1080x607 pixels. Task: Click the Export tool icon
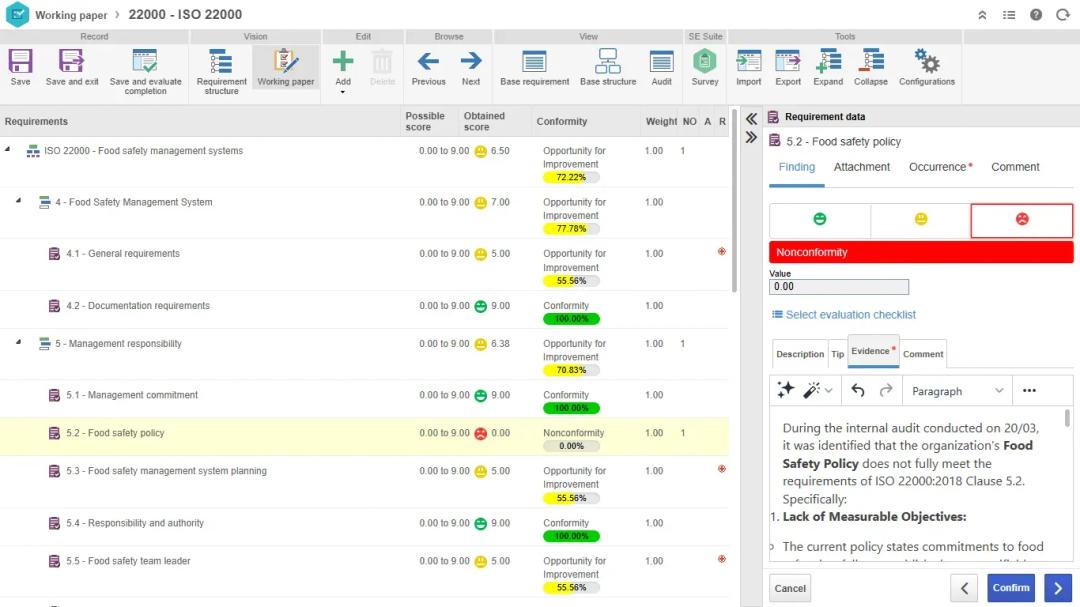pos(788,62)
